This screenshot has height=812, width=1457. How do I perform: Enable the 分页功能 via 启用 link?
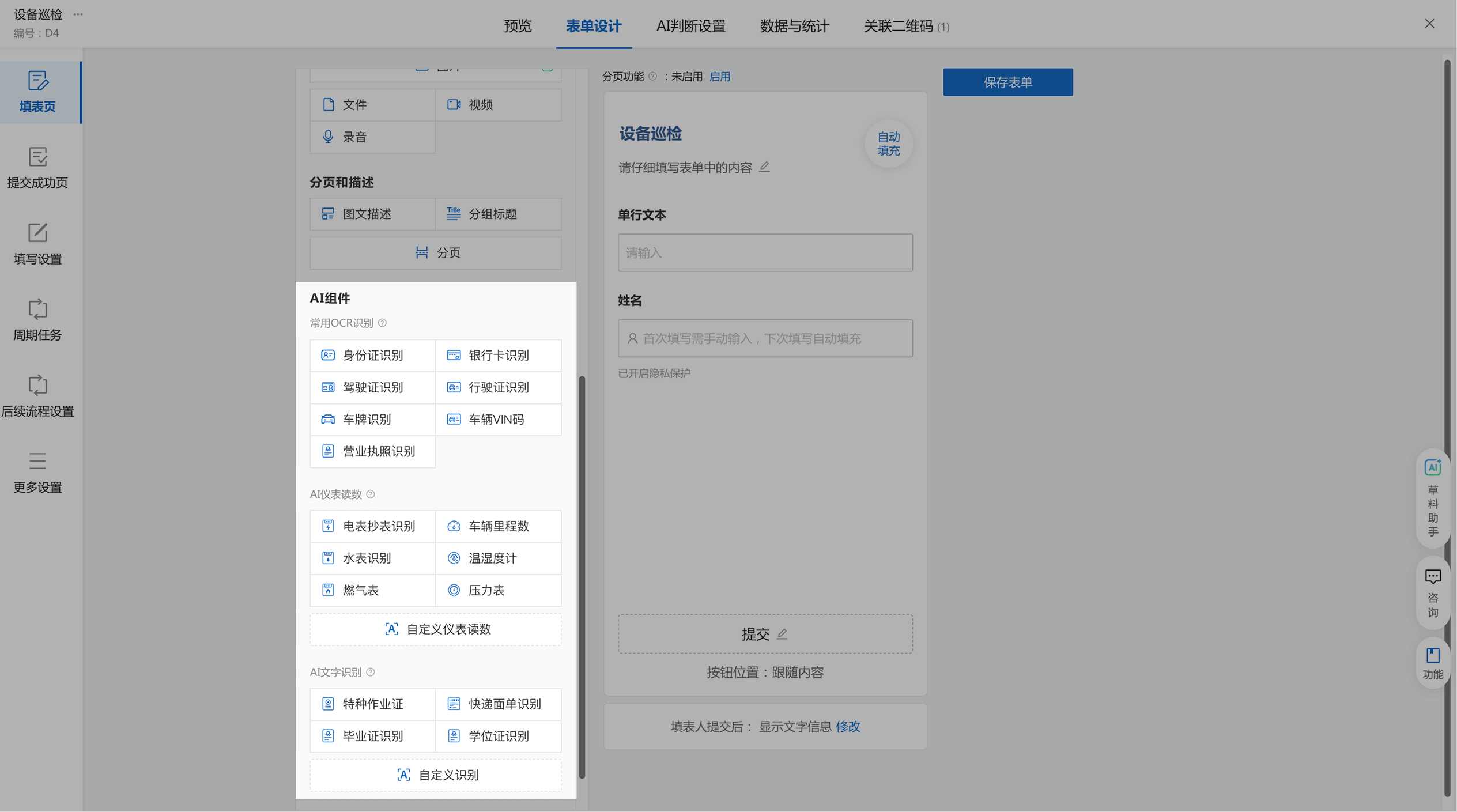click(x=719, y=77)
